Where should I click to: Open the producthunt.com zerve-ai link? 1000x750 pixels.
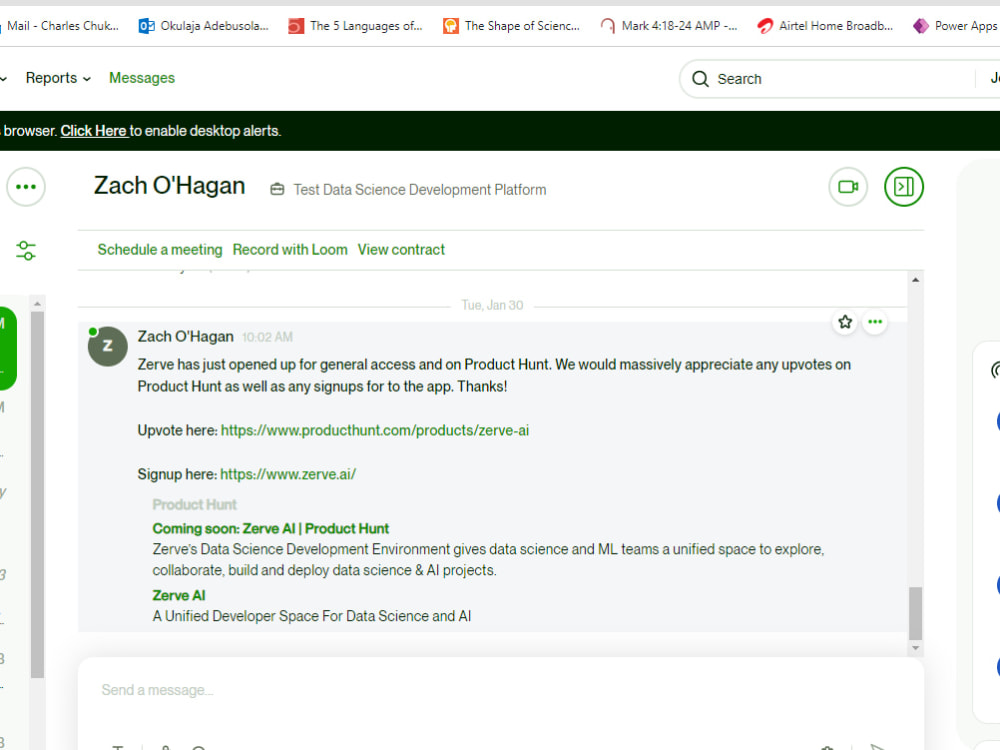(x=374, y=430)
